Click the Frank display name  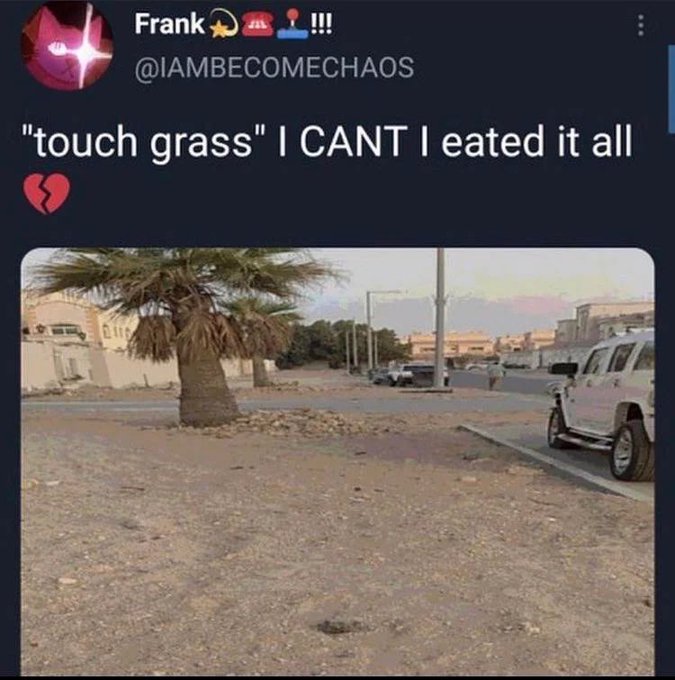(169, 24)
